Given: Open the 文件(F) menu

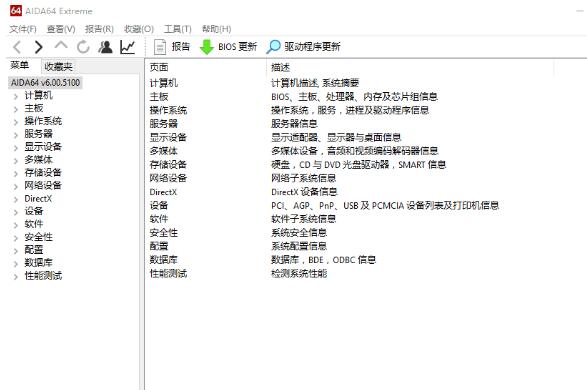Looking at the screenshot, I should point(23,29).
